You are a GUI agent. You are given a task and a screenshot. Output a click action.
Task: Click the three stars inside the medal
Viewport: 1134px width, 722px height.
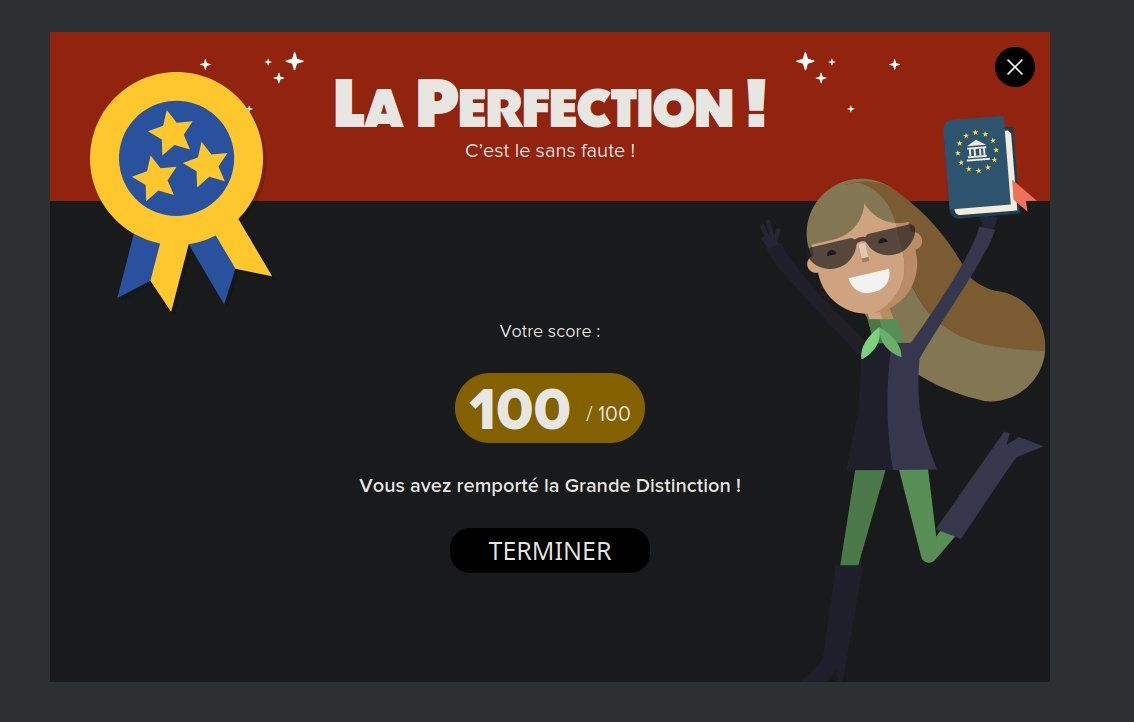click(x=179, y=156)
